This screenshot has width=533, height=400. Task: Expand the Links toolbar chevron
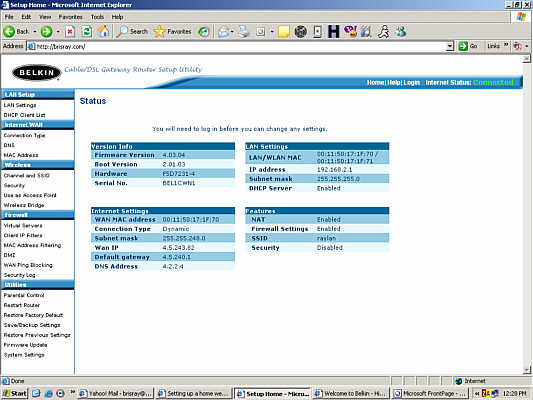tap(506, 45)
